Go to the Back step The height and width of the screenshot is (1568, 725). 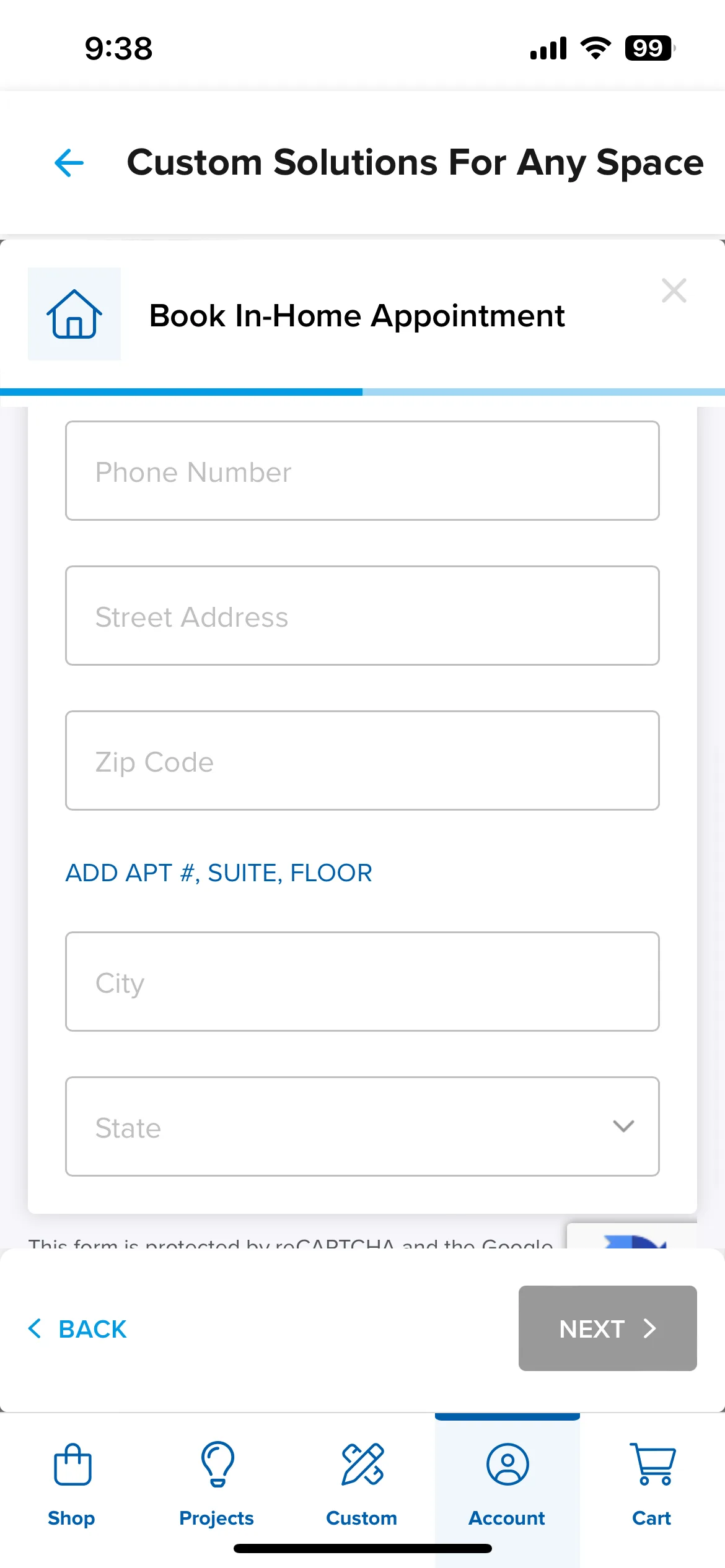coord(77,1328)
